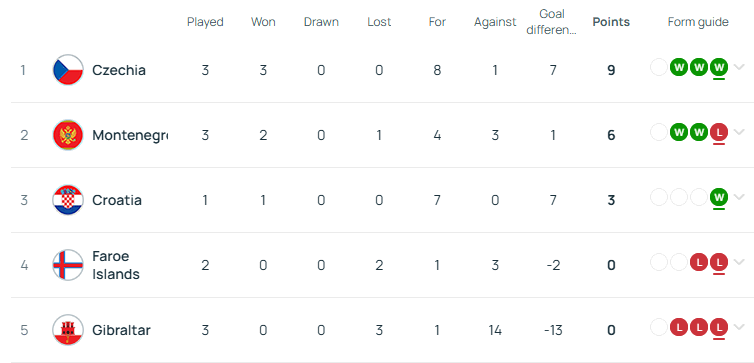This screenshot has height=363, width=754.
Task: Click the Faroe Islands flag icon
Action: (68, 264)
